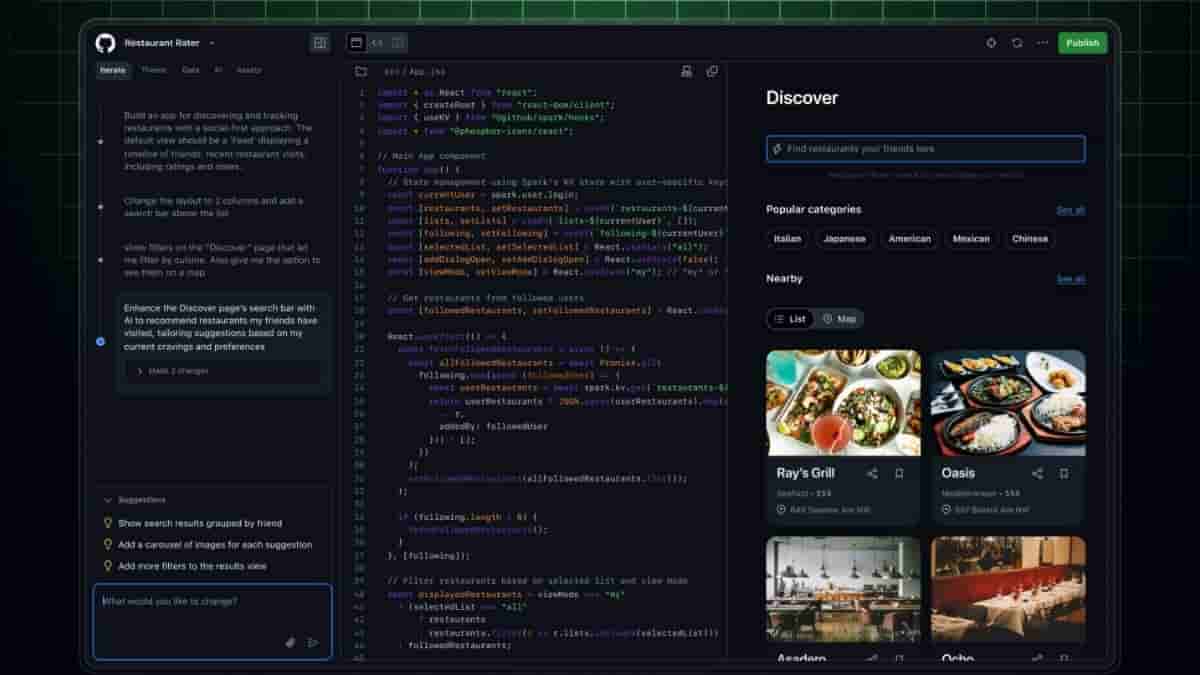Screen dimensions: 1200x675
Task: Toggle the sidebar panel layout icon
Action: click(320, 43)
